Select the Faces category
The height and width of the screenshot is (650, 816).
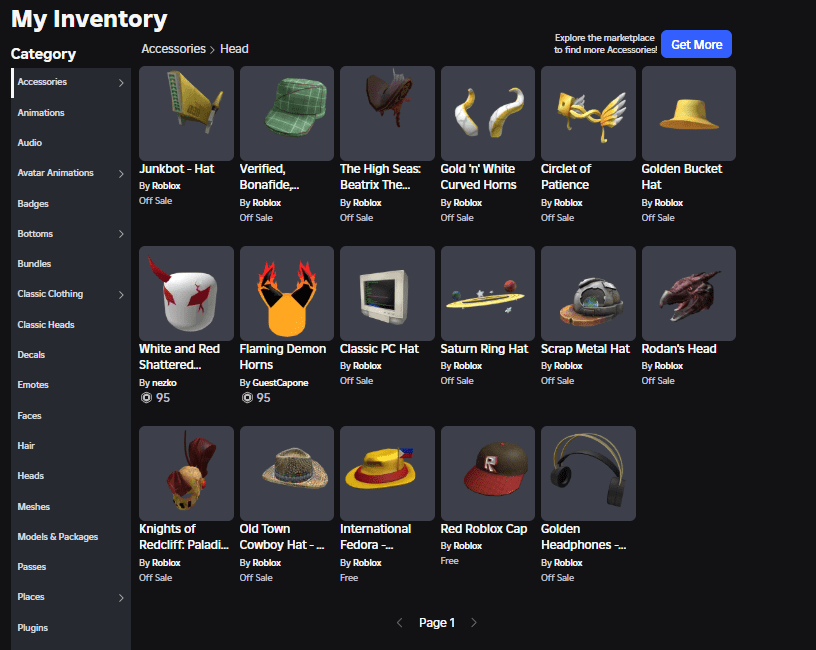[71, 416]
